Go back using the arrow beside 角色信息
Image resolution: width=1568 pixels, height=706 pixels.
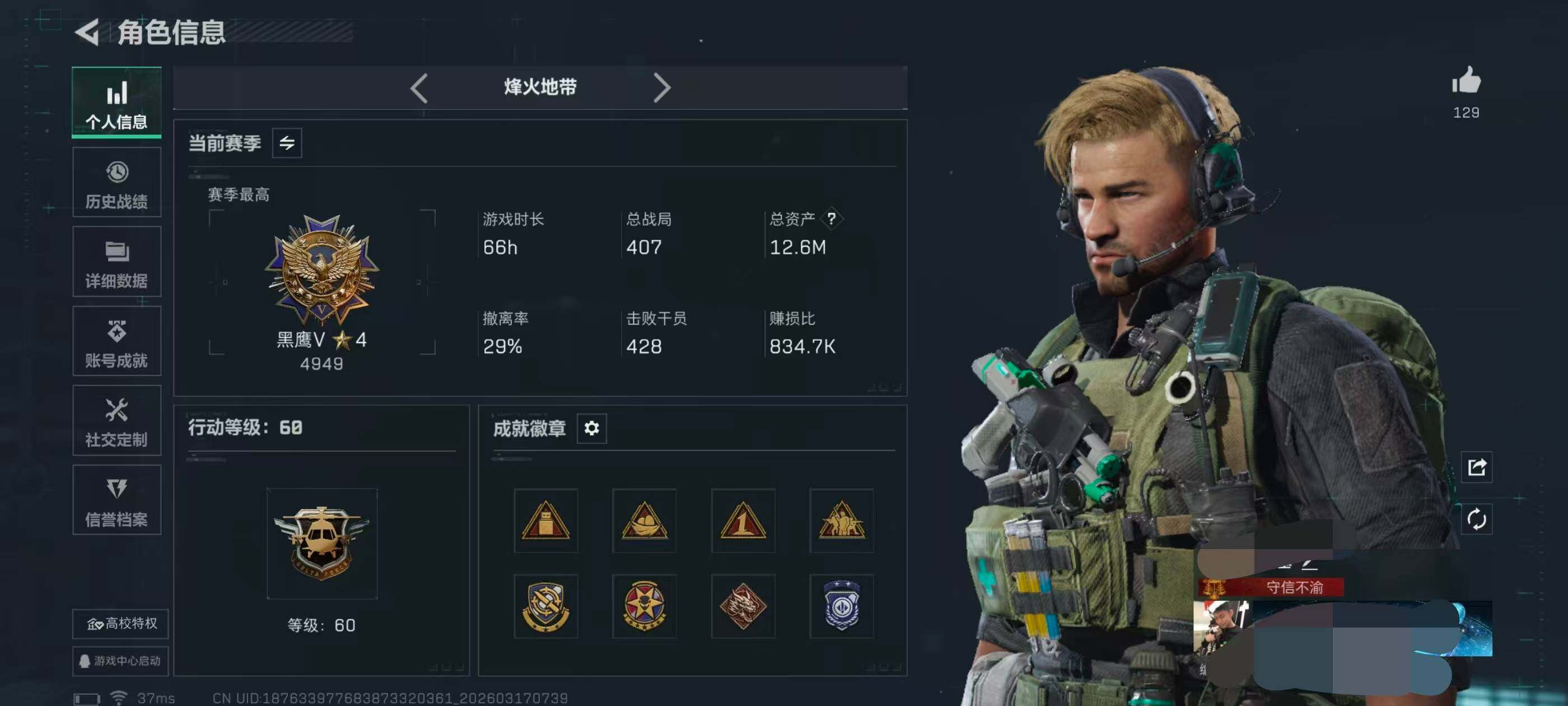pyautogui.click(x=88, y=32)
